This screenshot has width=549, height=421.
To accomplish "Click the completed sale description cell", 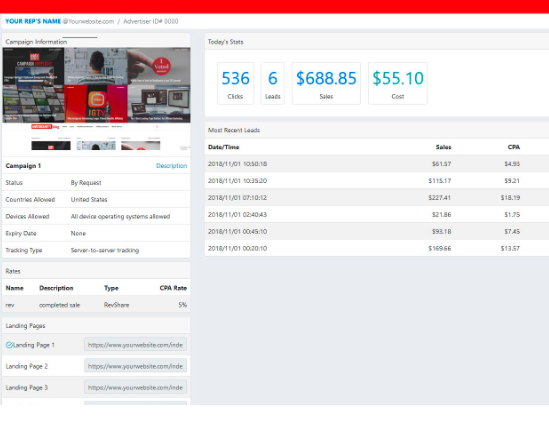I will point(60,305).
